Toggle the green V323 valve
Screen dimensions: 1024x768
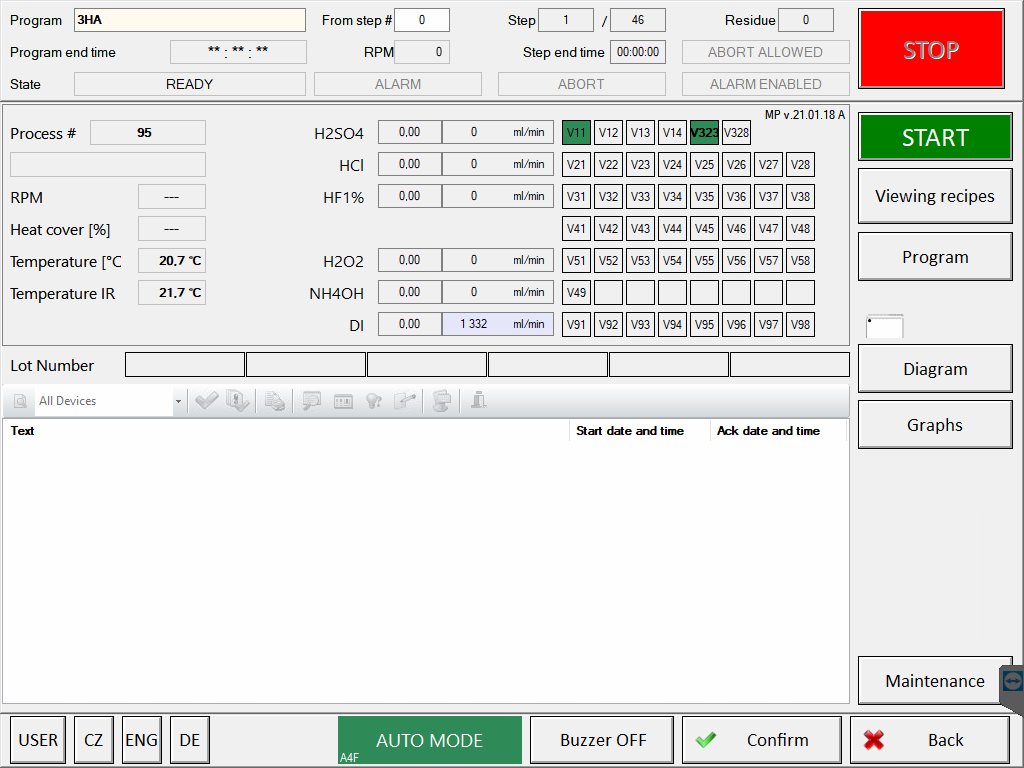pos(704,132)
